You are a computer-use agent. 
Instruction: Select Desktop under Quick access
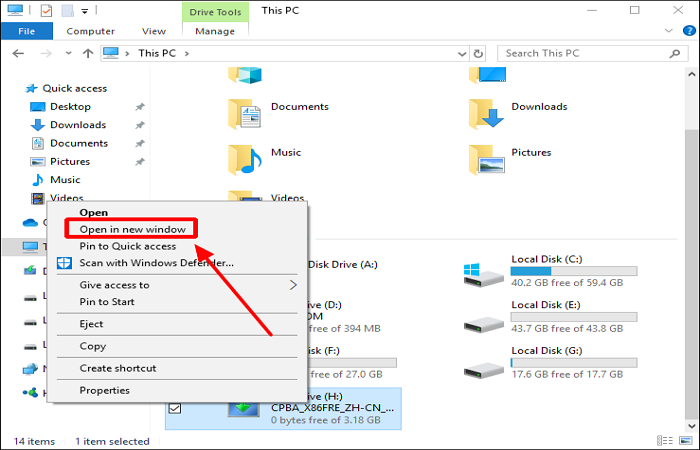[x=71, y=107]
